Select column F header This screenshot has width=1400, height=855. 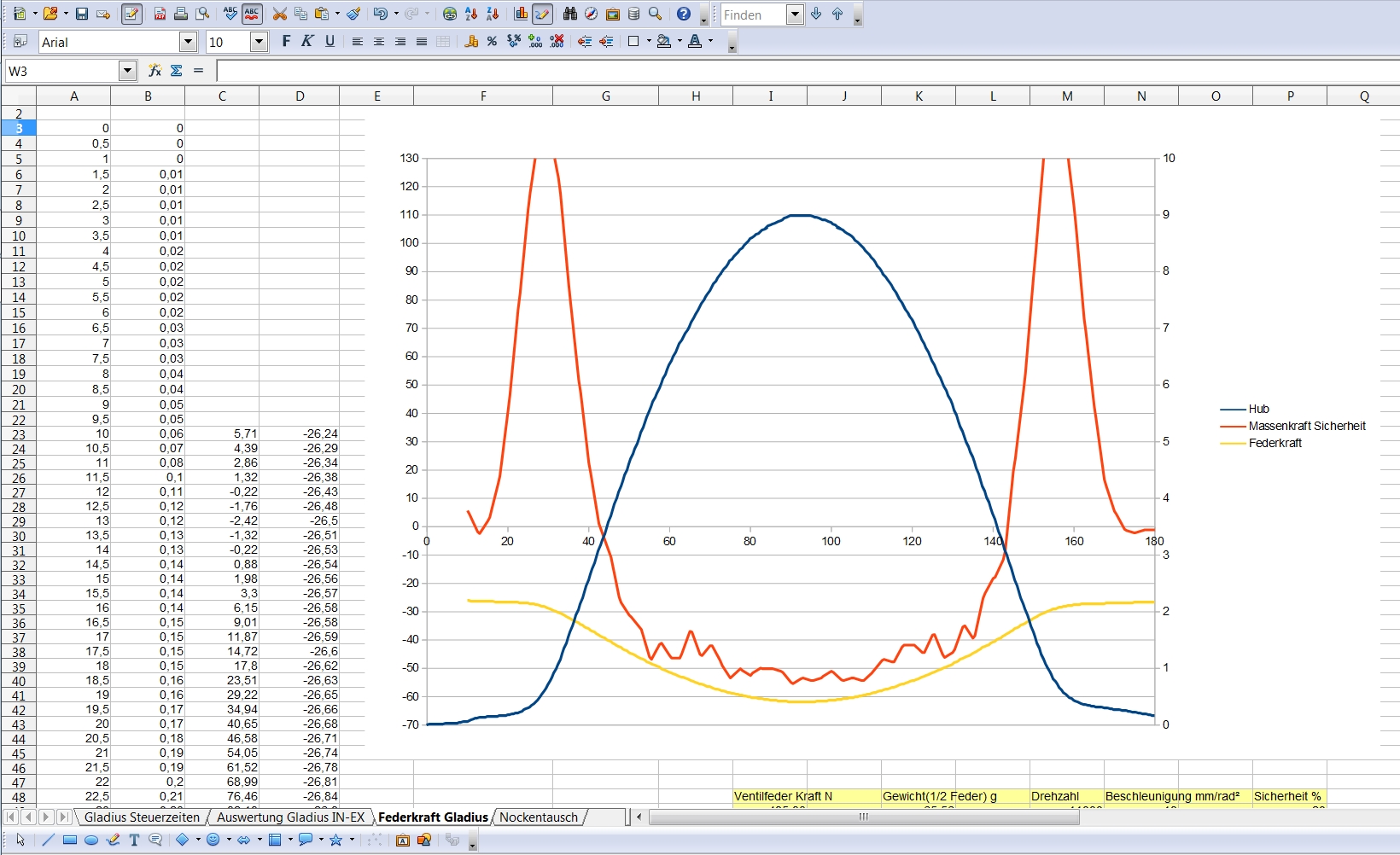483,96
